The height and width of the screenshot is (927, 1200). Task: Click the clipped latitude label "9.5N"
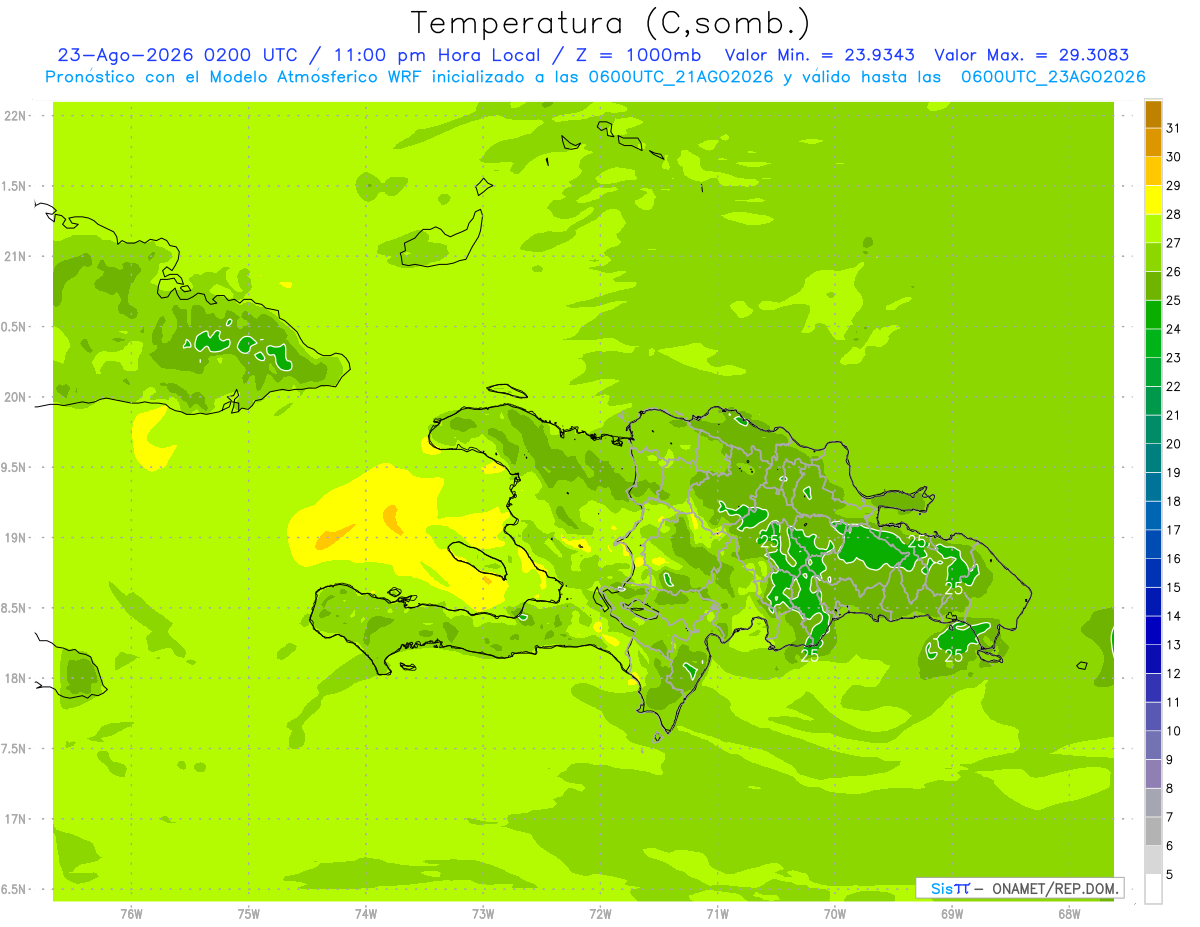(x=14, y=468)
